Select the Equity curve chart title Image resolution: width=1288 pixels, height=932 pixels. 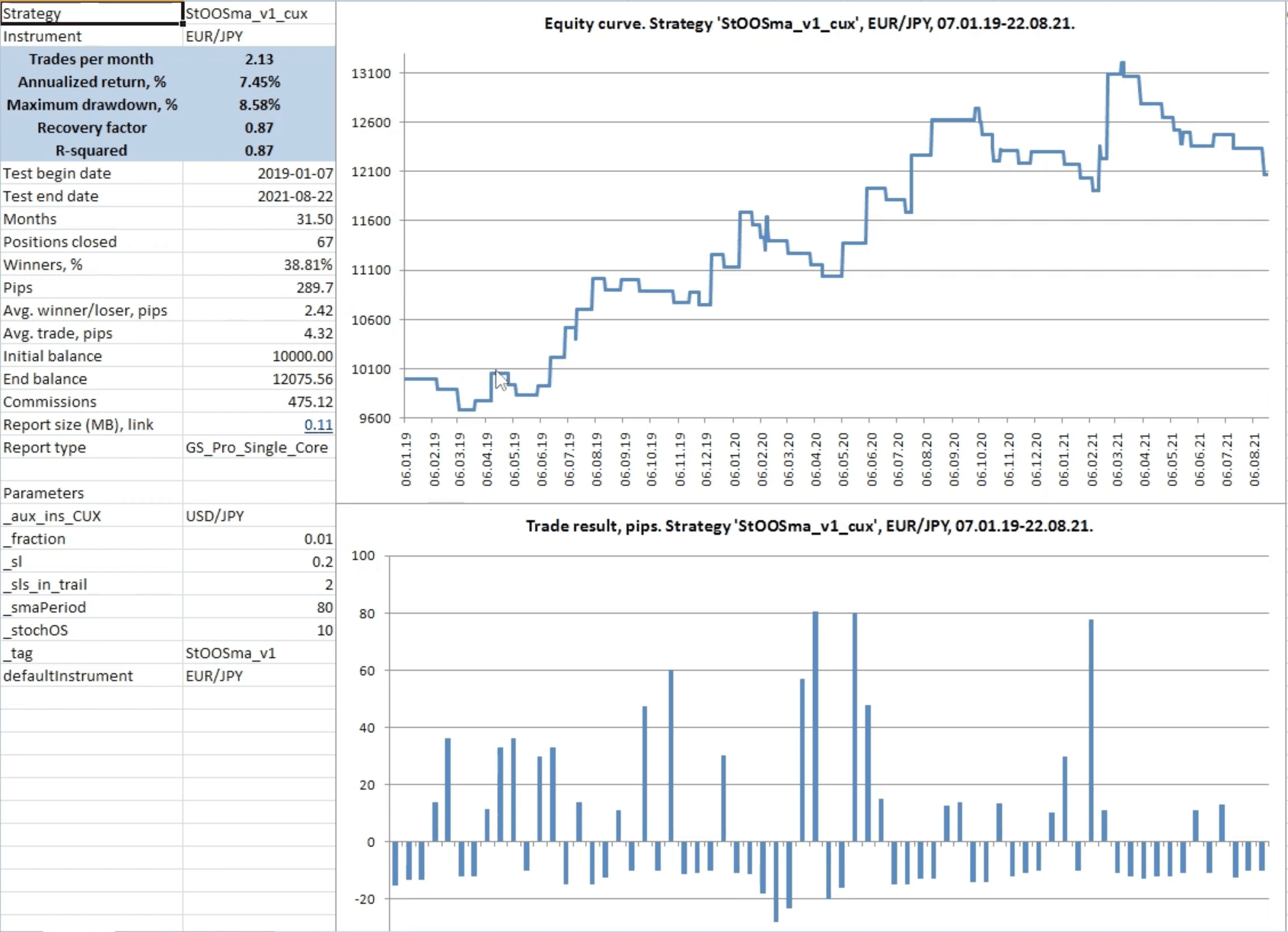(809, 24)
